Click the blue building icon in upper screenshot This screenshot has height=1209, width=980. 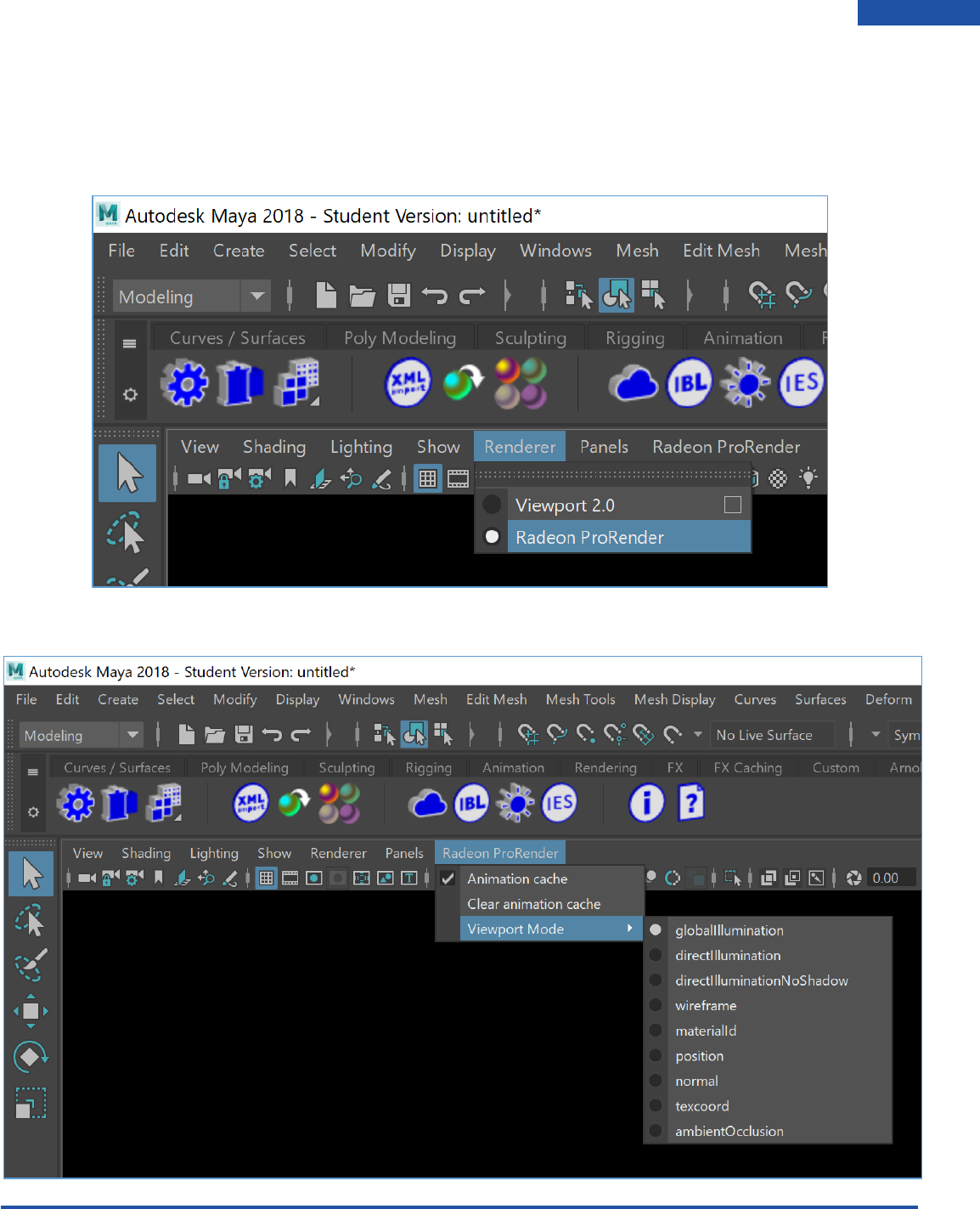(x=240, y=383)
